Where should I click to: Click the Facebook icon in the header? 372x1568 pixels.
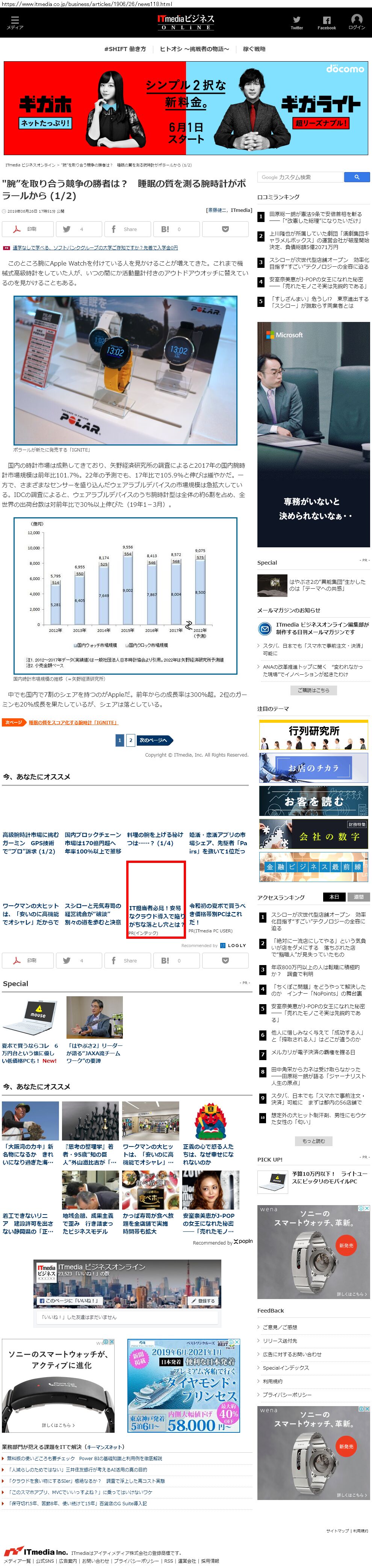click(326, 22)
